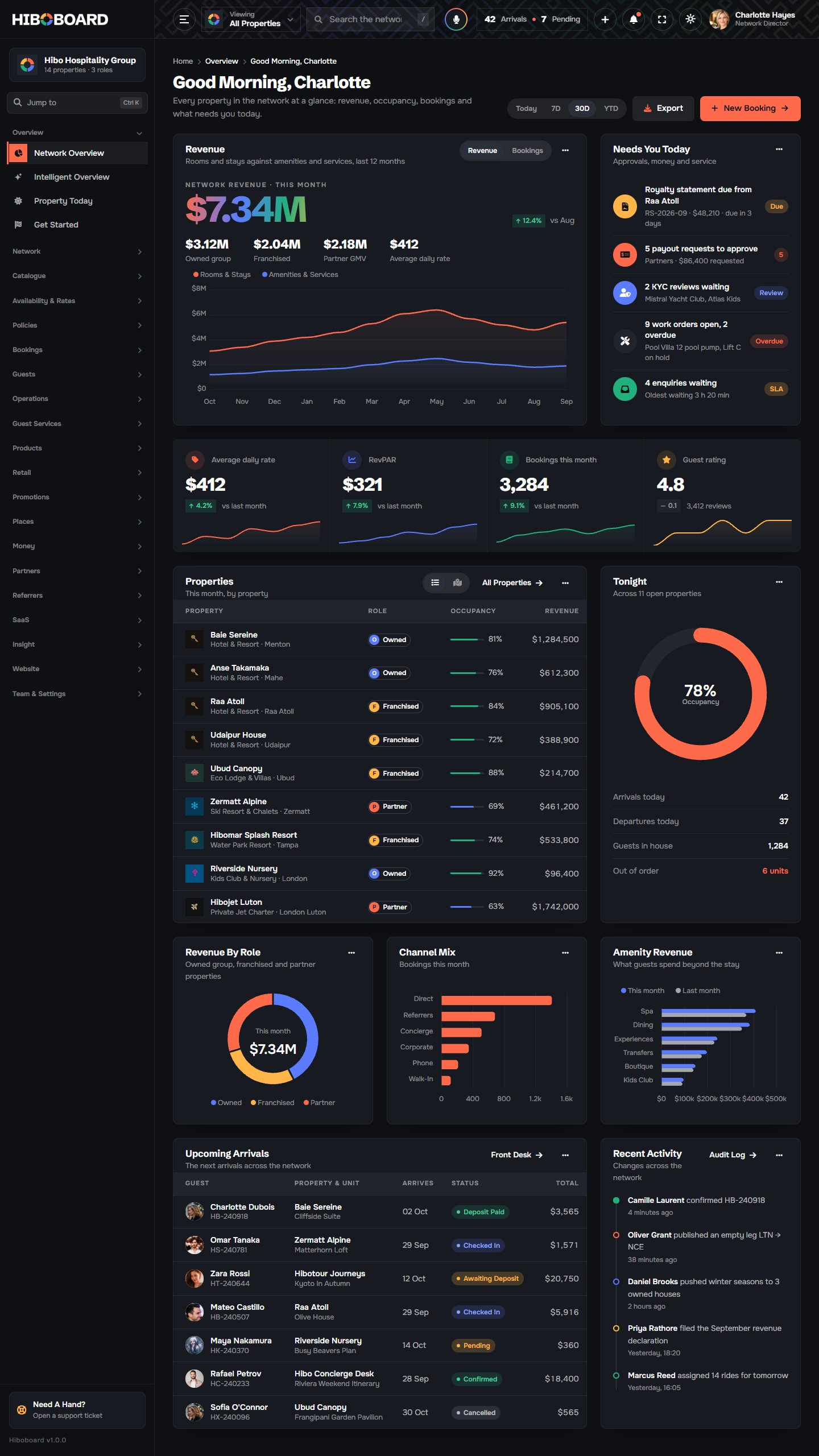Click the Amenities & Services legend swatch
The width and height of the screenshot is (819, 1456).
pyautogui.click(x=264, y=275)
